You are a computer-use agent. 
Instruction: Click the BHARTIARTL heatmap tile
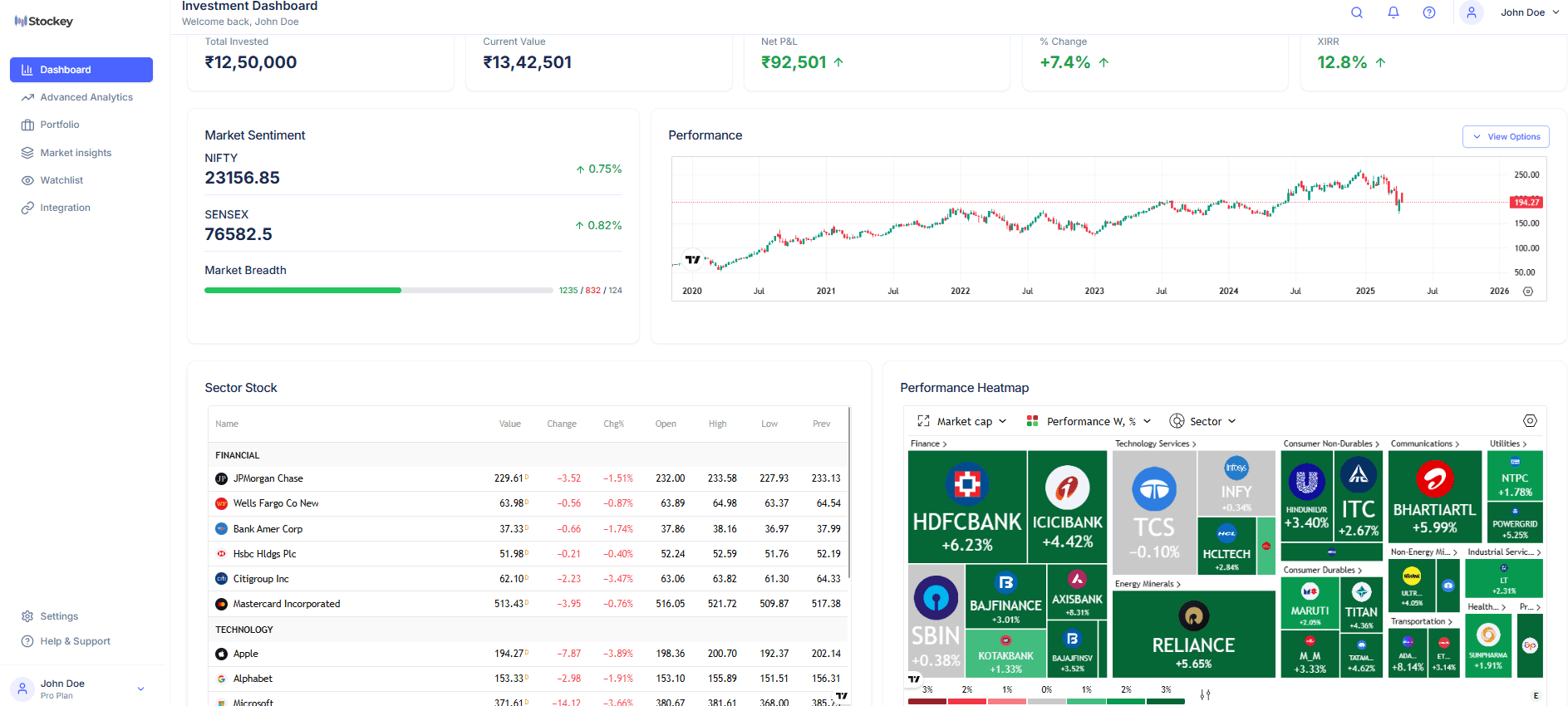[1435, 497]
